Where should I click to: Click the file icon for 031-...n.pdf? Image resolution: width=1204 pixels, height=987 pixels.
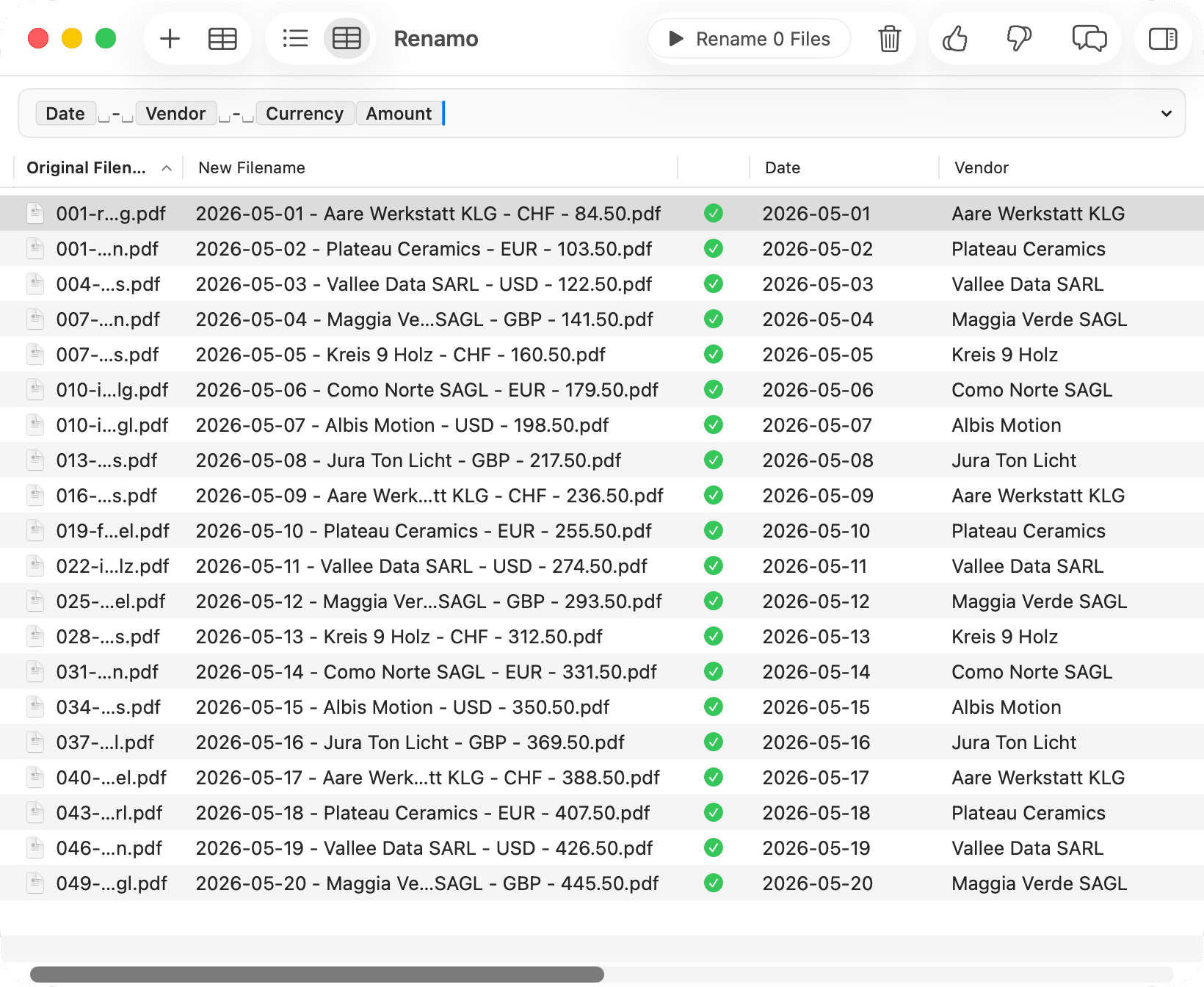(x=35, y=672)
